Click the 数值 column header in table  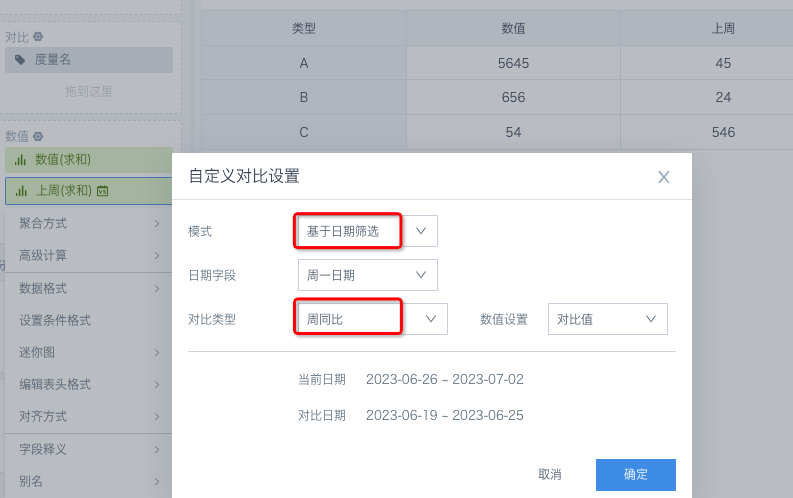pos(513,28)
